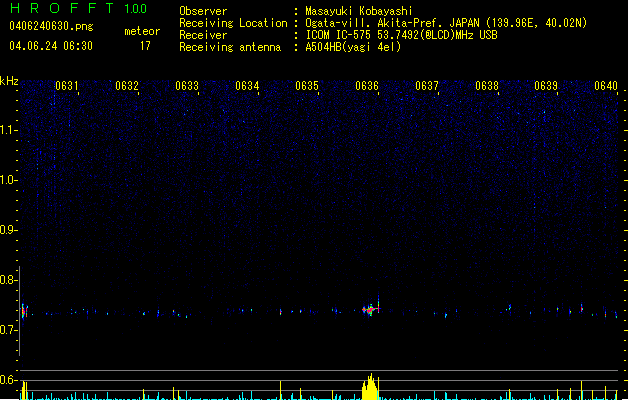This screenshot has height=400, width=629.
Task: Click the 1.1 kHz frequency label
Action: (x=8, y=130)
